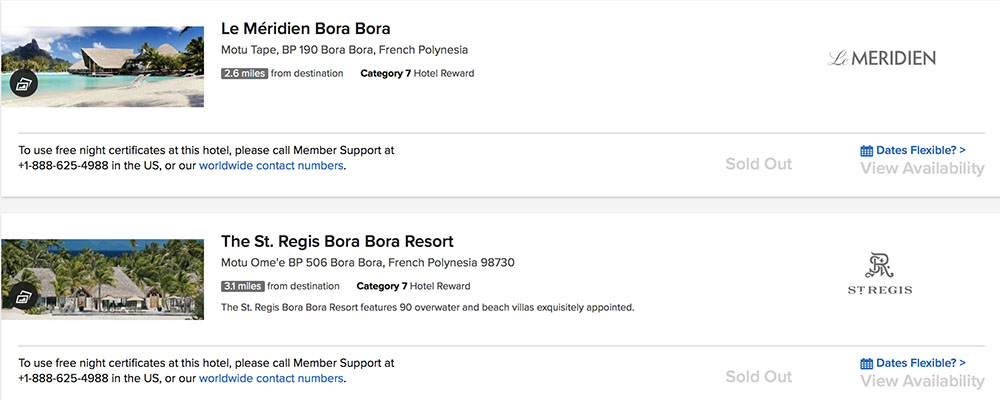Click the Le Méridien beach thumbnail photo

[102, 66]
